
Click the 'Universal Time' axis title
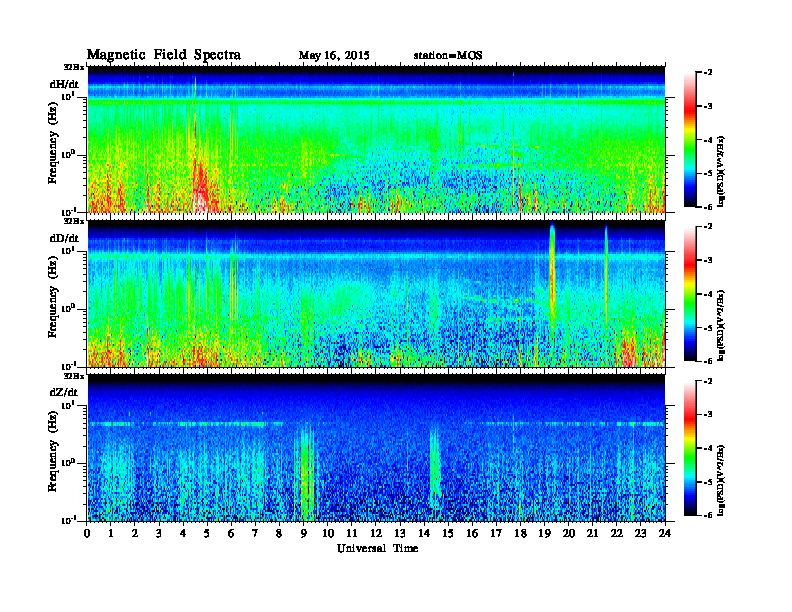coord(377,548)
